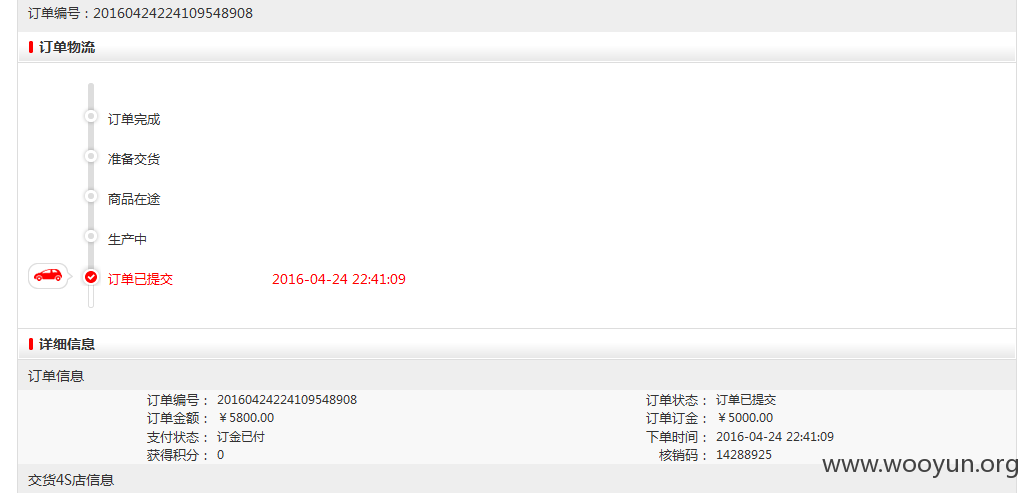Click the 商品在途 step label
This screenshot has width=1028, height=493.
134,199
